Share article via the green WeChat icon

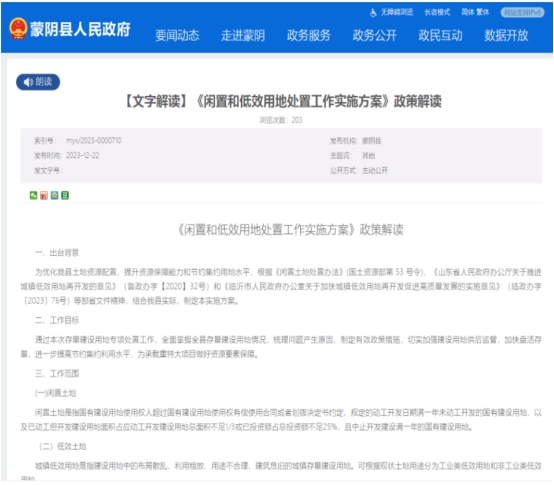[x=33, y=195]
